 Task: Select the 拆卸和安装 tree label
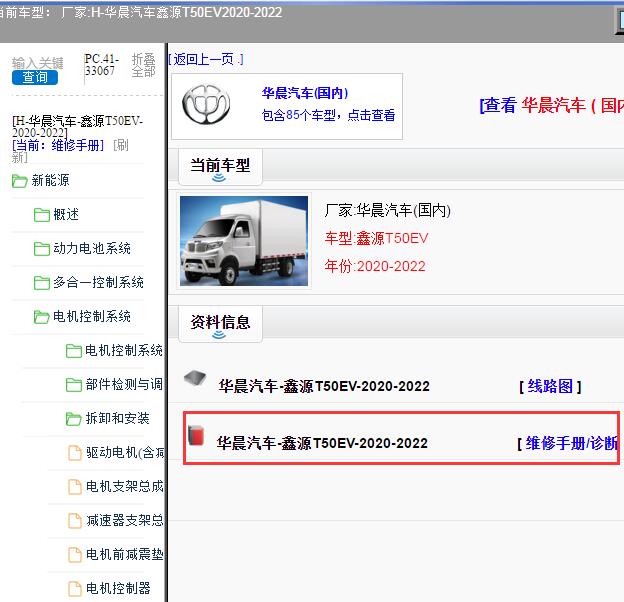tap(117, 419)
